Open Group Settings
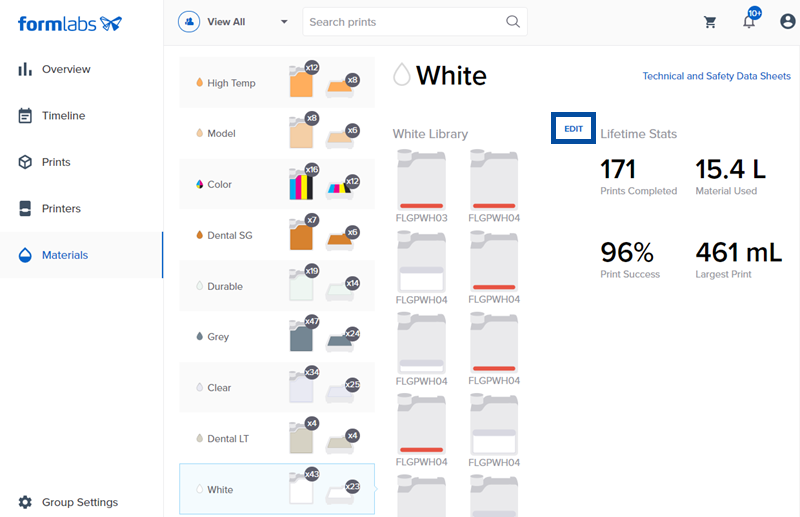Viewport: 800px width, 517px height. 80,502
